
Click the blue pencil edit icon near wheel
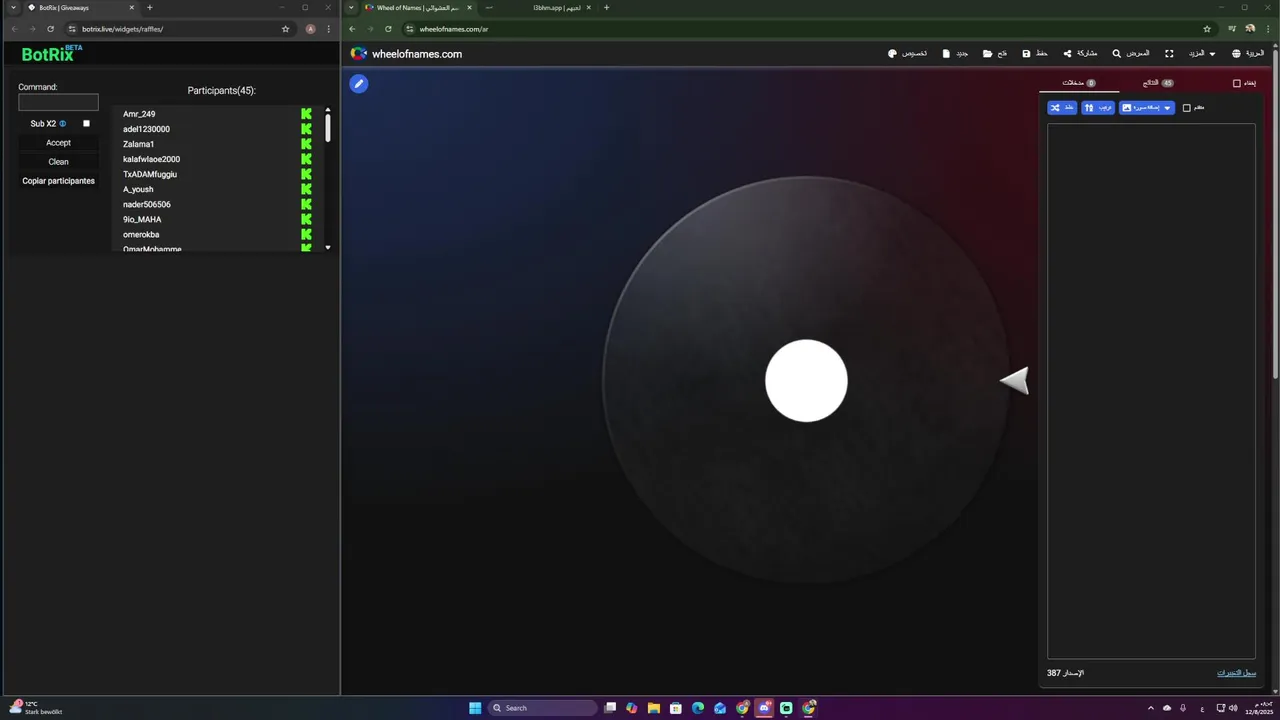[359, 84]
